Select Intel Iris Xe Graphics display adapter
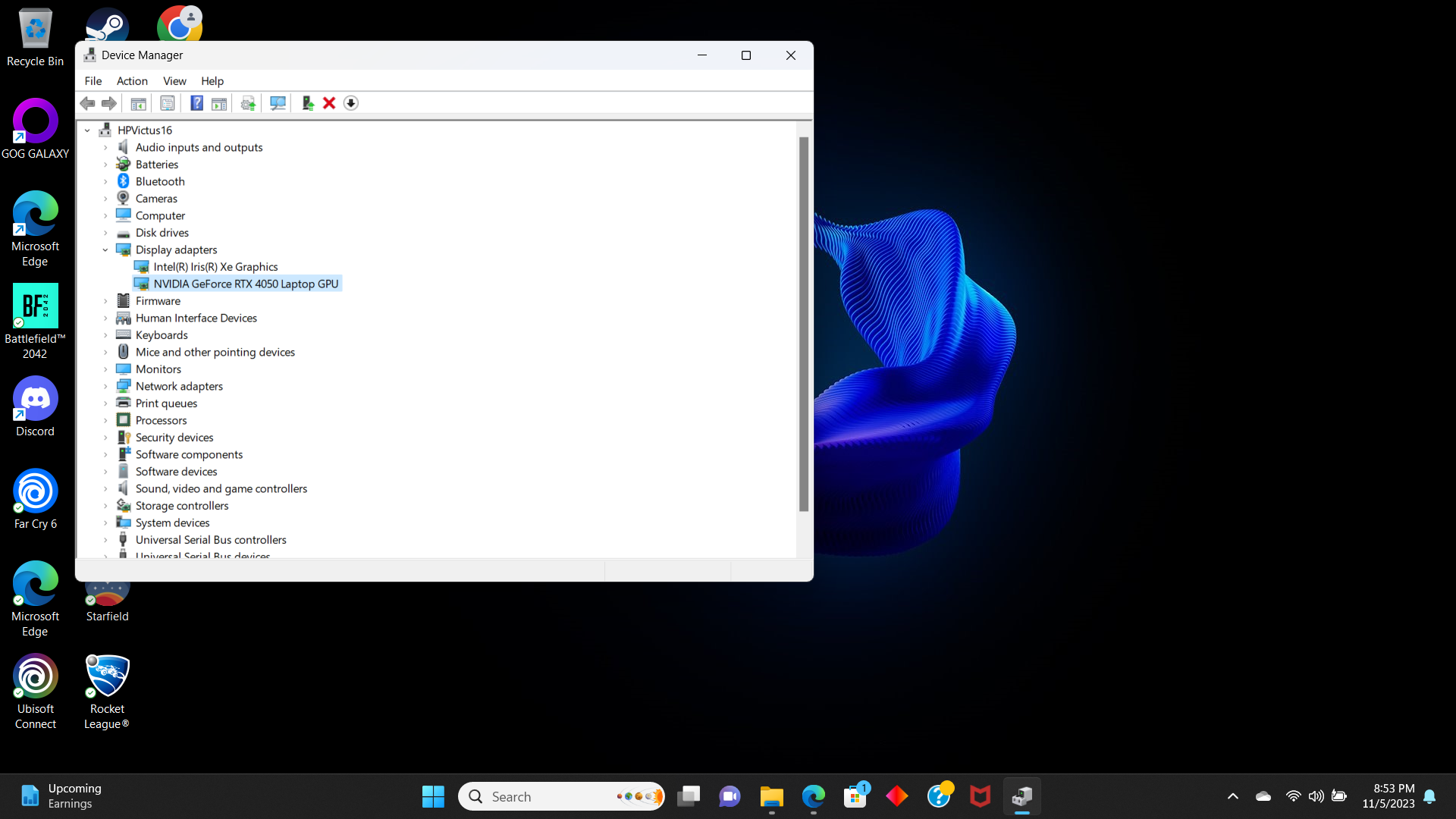The width and height of the screenshot is (1456, 819). coord(215,266)
